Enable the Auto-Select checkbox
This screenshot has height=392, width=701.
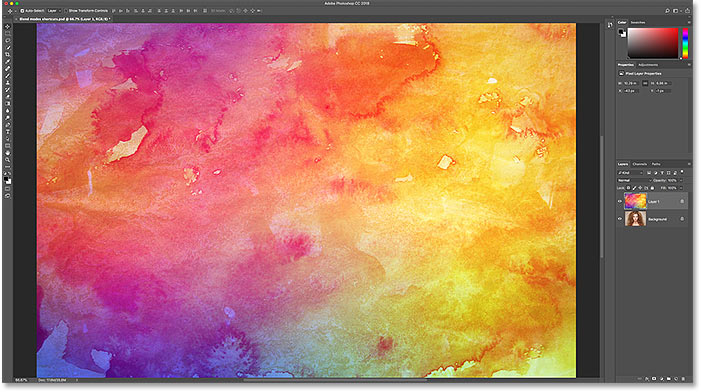coord(22,11)
